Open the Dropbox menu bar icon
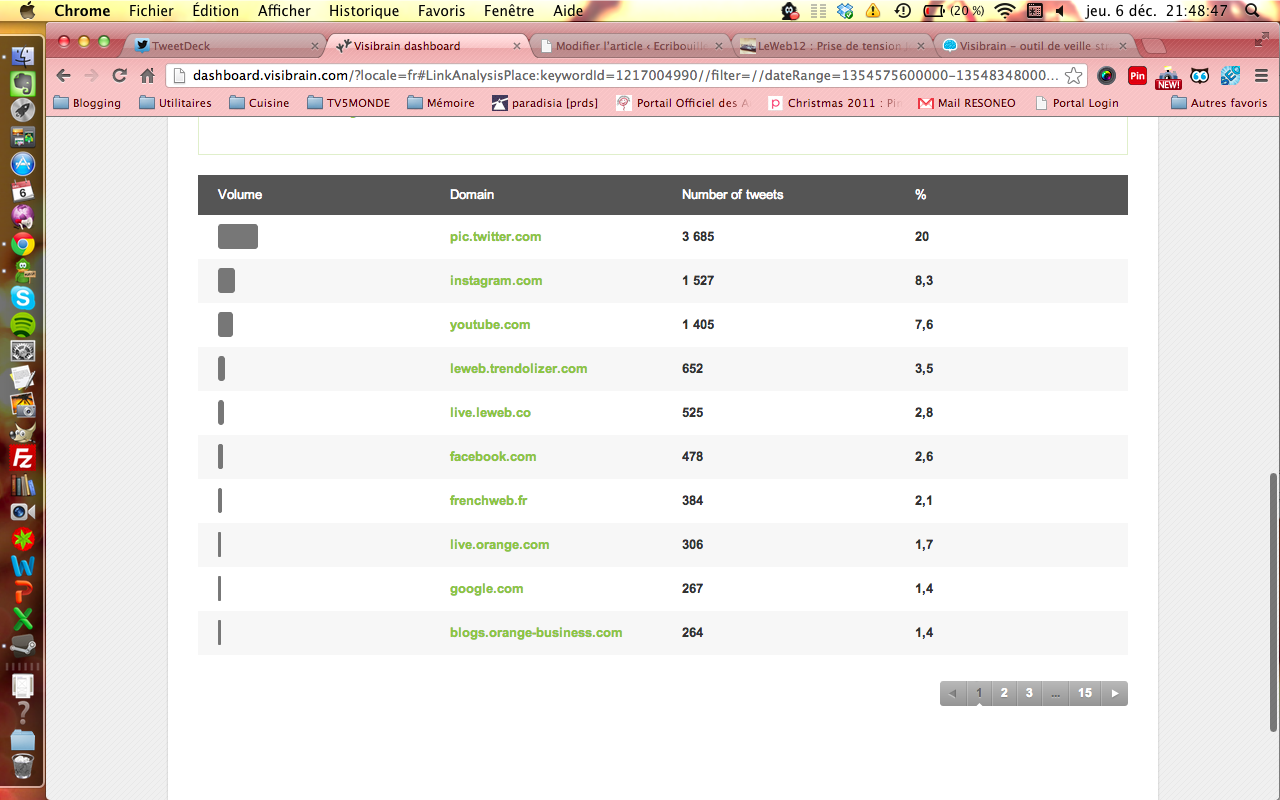 [x=845, y=11]
